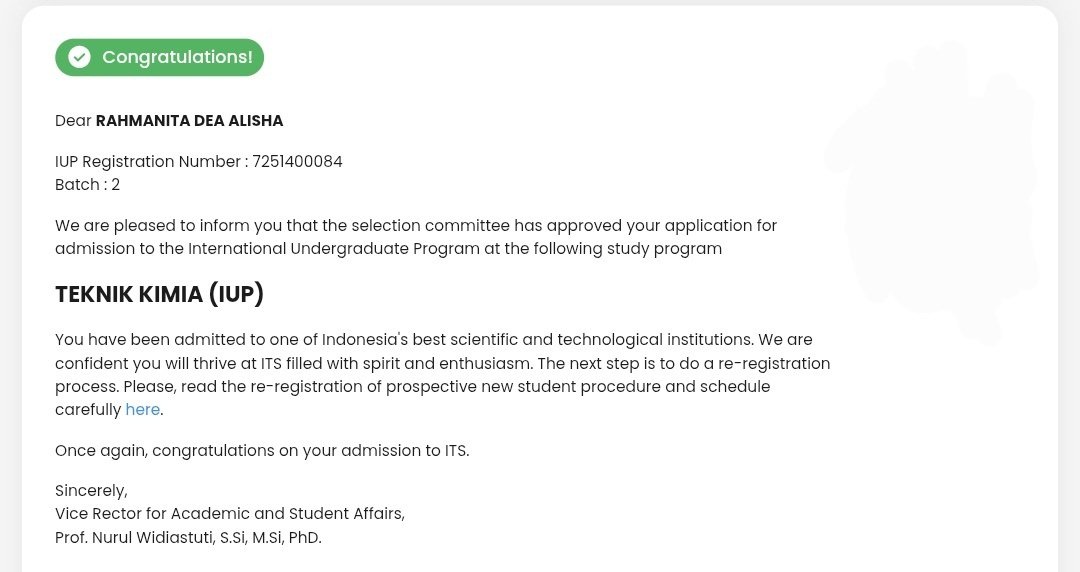Click the Sincerely, closing line
Screen dimensions: 1080x572
pyautogui.click(x=92, y=491)
